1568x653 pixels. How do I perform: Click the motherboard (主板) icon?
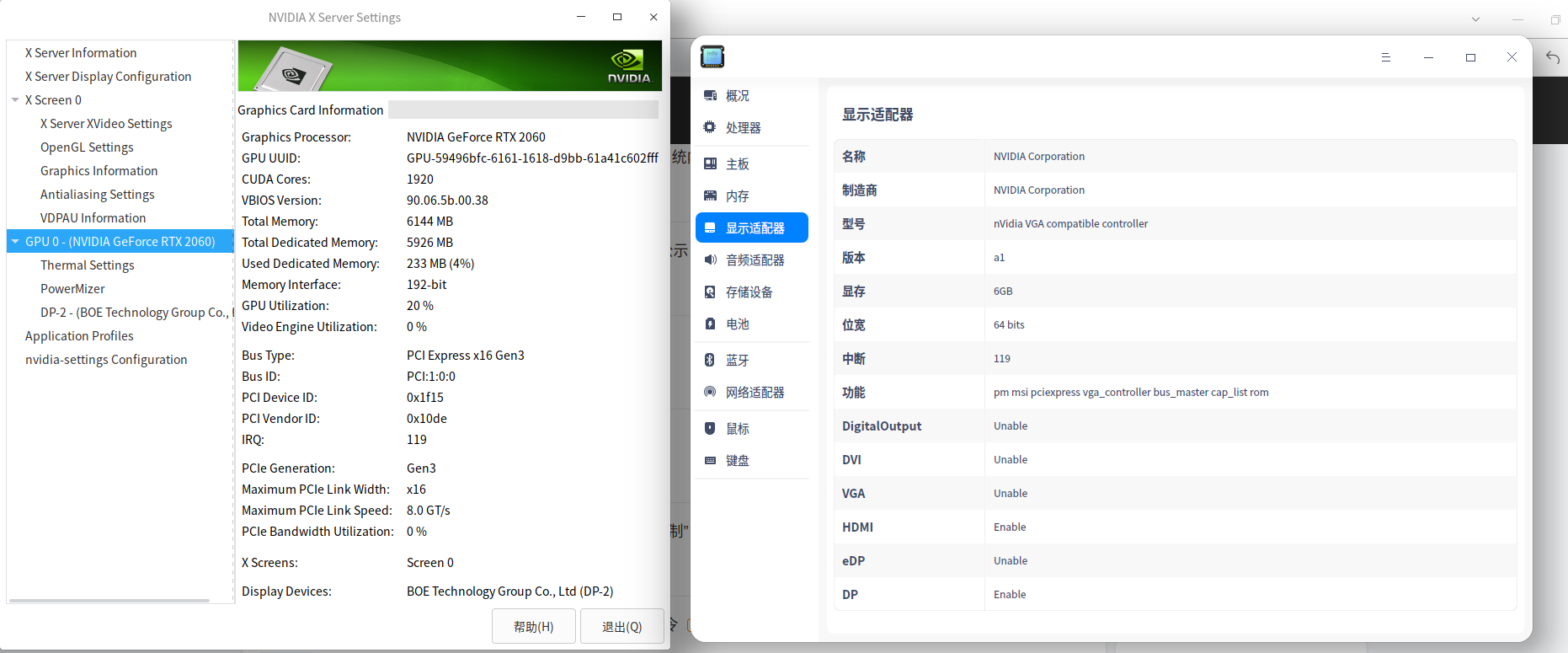710,164
